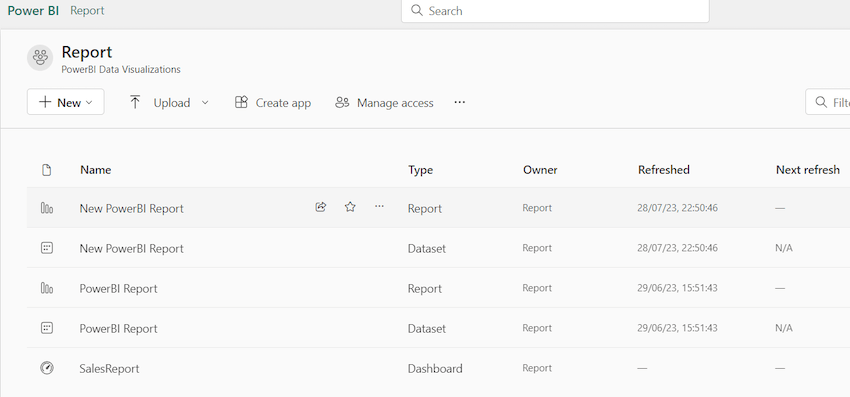Click the Manage access people icon

tap(342, 103)
